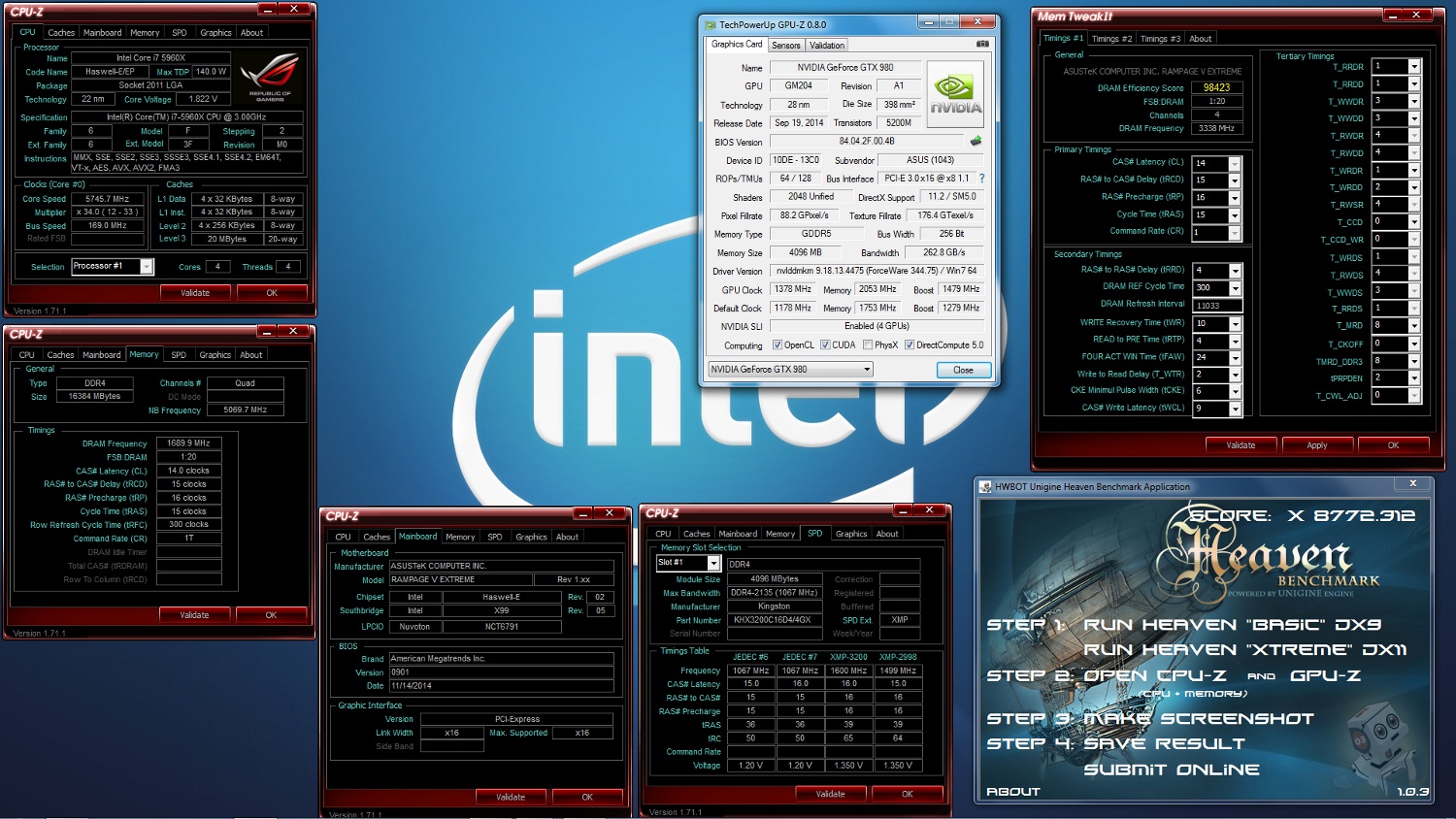
Task: Expand the WRITE Recovery Time (tWR) dropdown
Action: point(1235,324)
